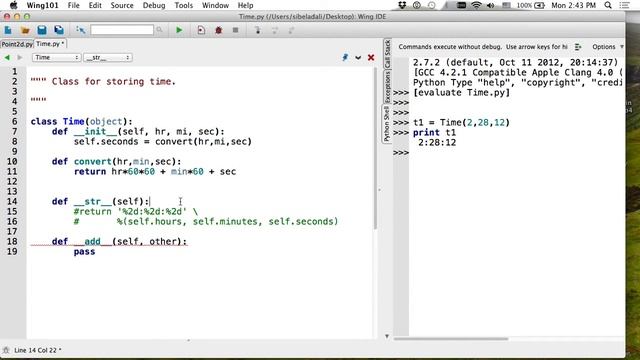This screenshot has width=640, height=360.
Task: Click the red bug debug icon
Action: click(x=218, y=30)
